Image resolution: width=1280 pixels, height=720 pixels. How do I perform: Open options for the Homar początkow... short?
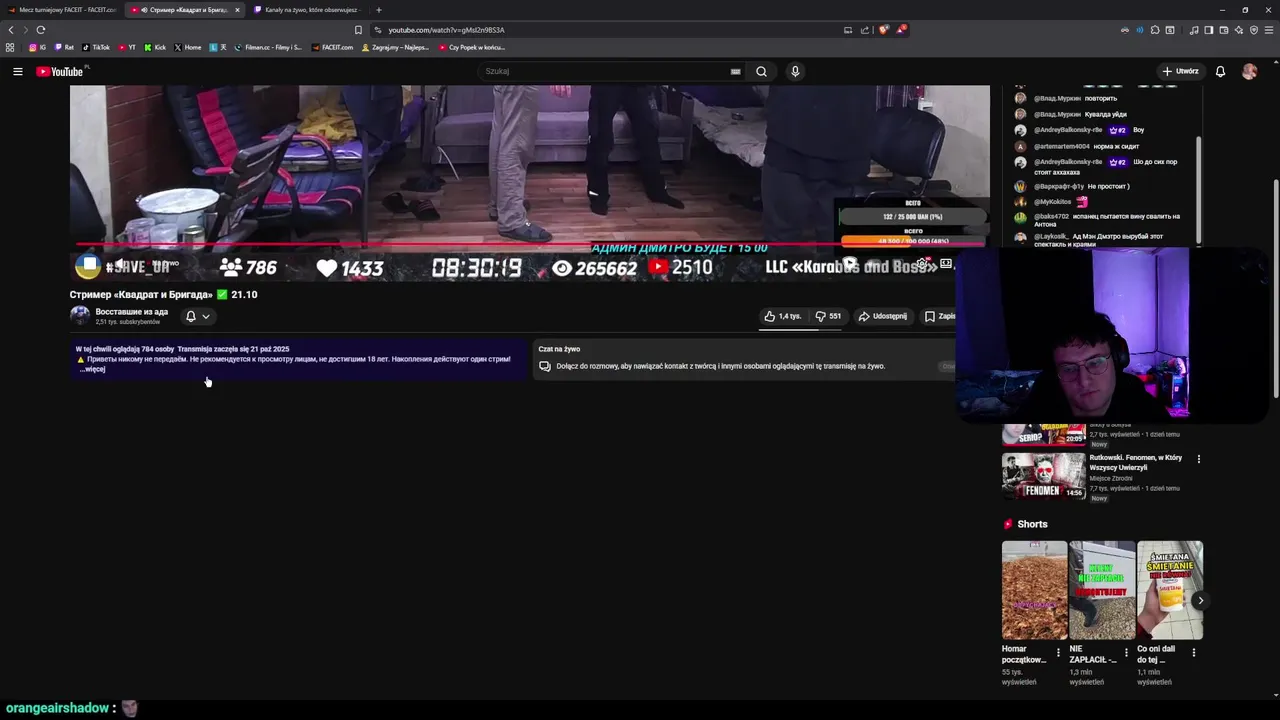click(x=1058, y=653)
